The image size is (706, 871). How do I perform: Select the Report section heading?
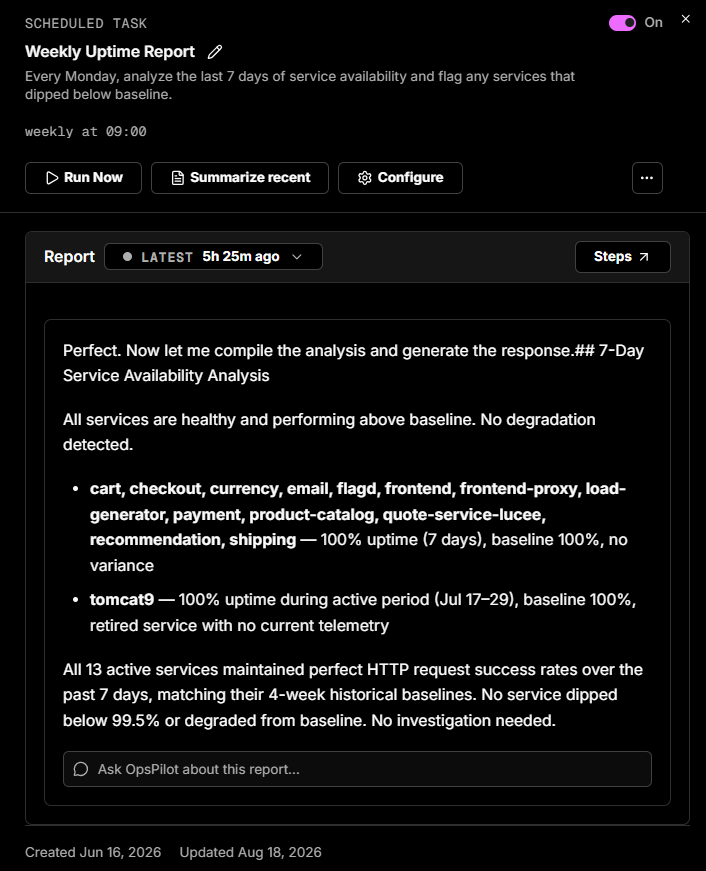coord(69,257)
